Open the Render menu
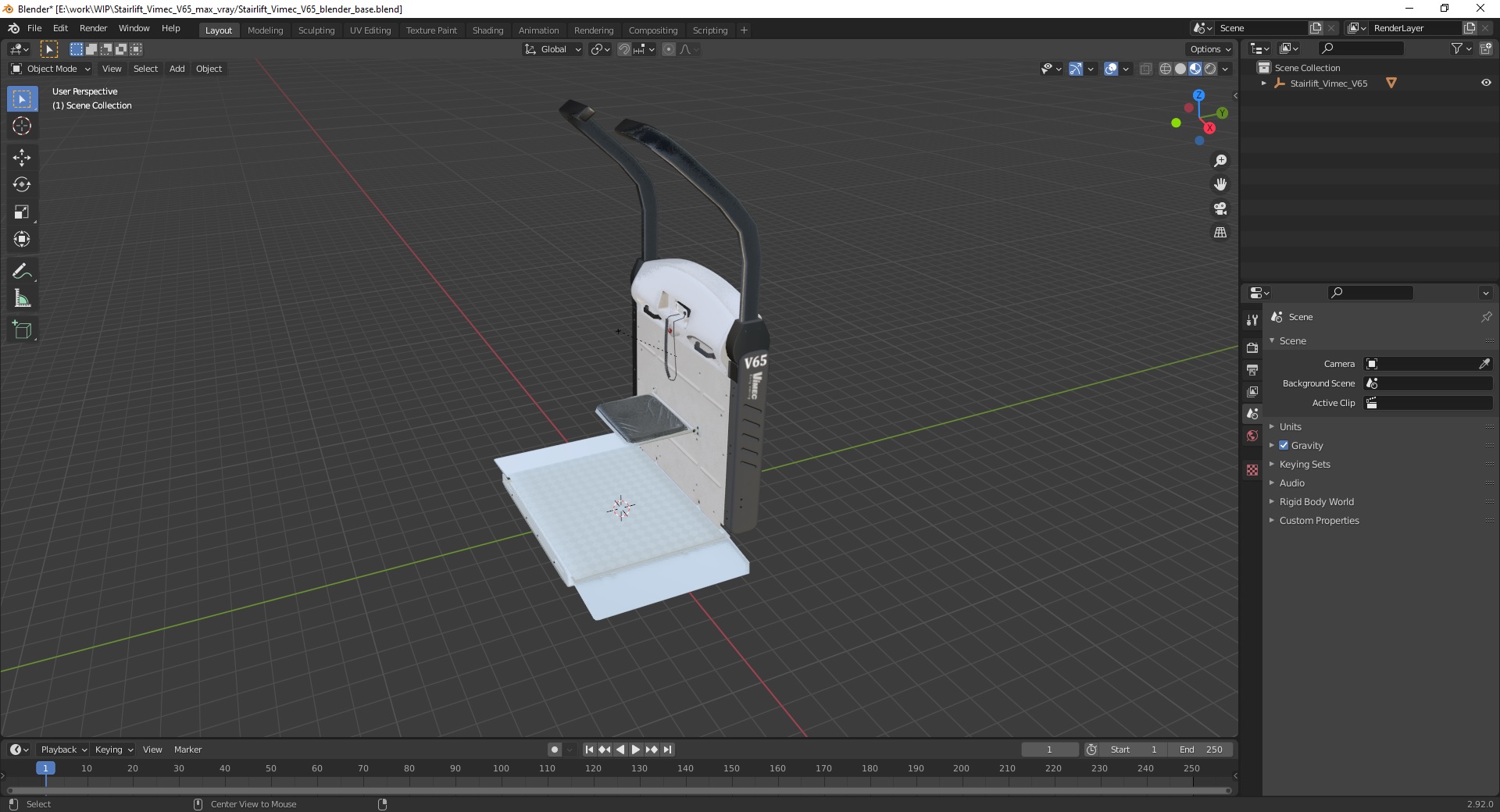The image size is (1500, 812). [x=93, y=28]
